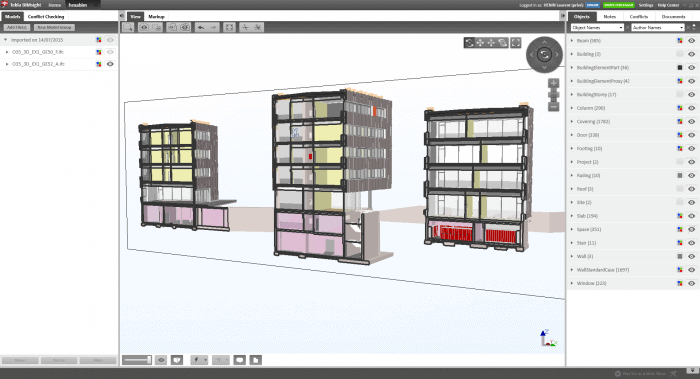Screen dimensions: 700x379
Task: Click the fullscreen icon above the 3D view
Action: 516,43
